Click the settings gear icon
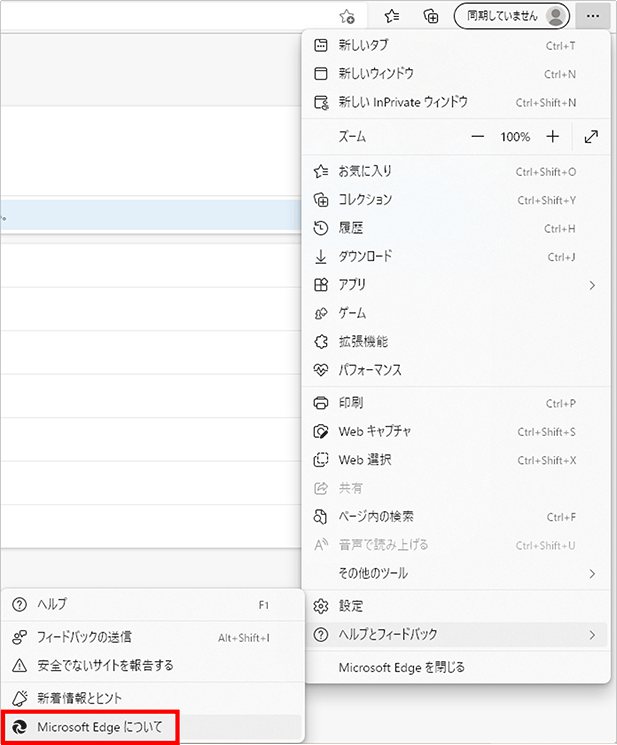 pyautogui.click(x=321, y=606)
